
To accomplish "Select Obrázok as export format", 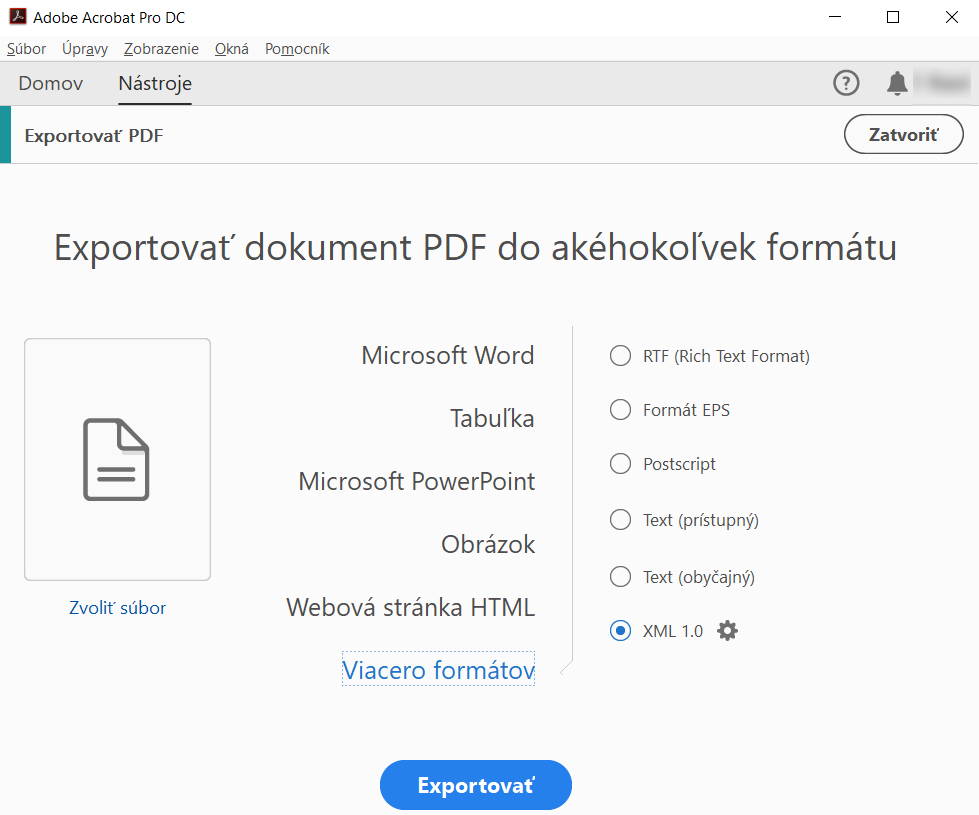I will [488, 544].
